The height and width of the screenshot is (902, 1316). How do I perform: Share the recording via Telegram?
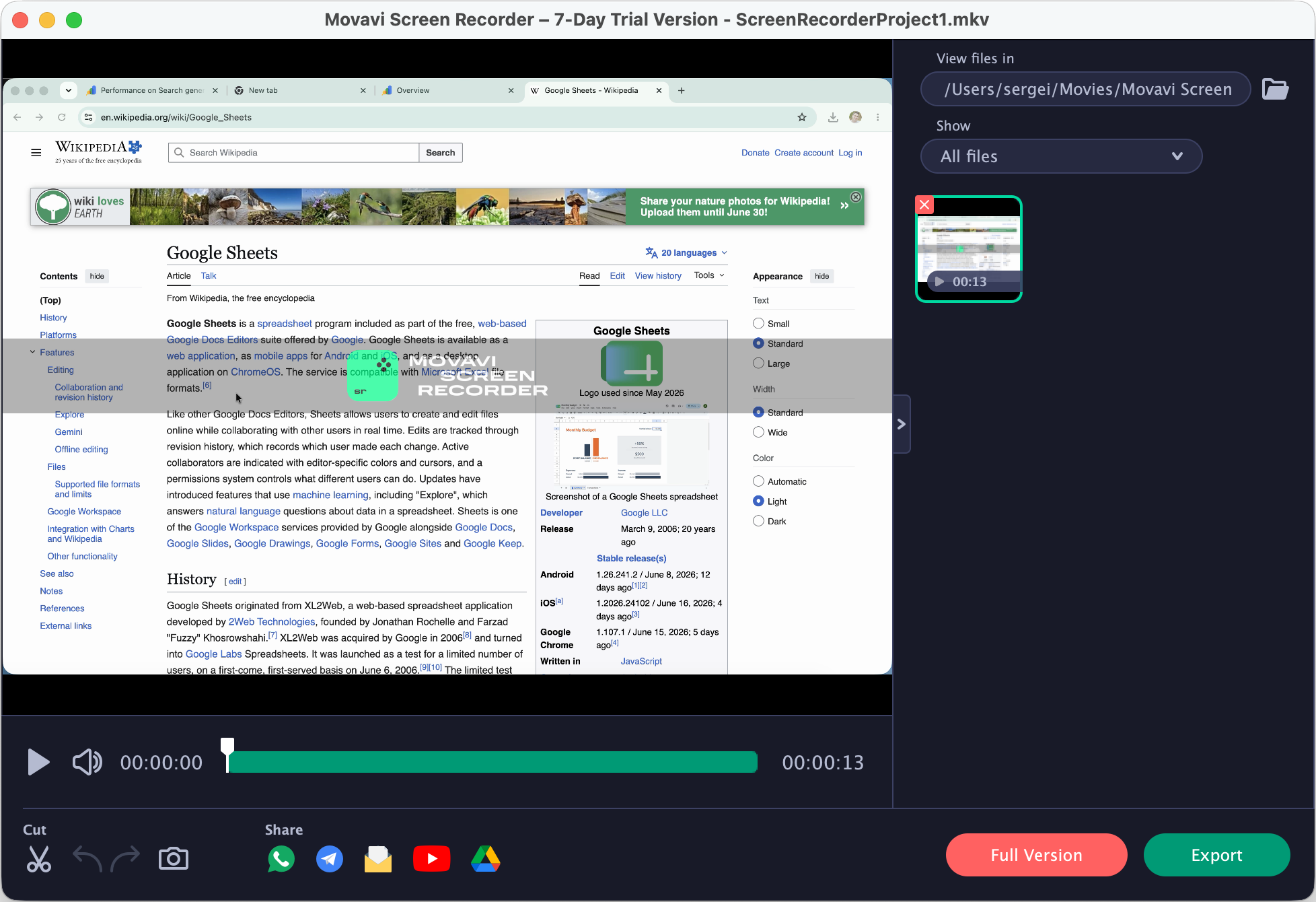330,859
